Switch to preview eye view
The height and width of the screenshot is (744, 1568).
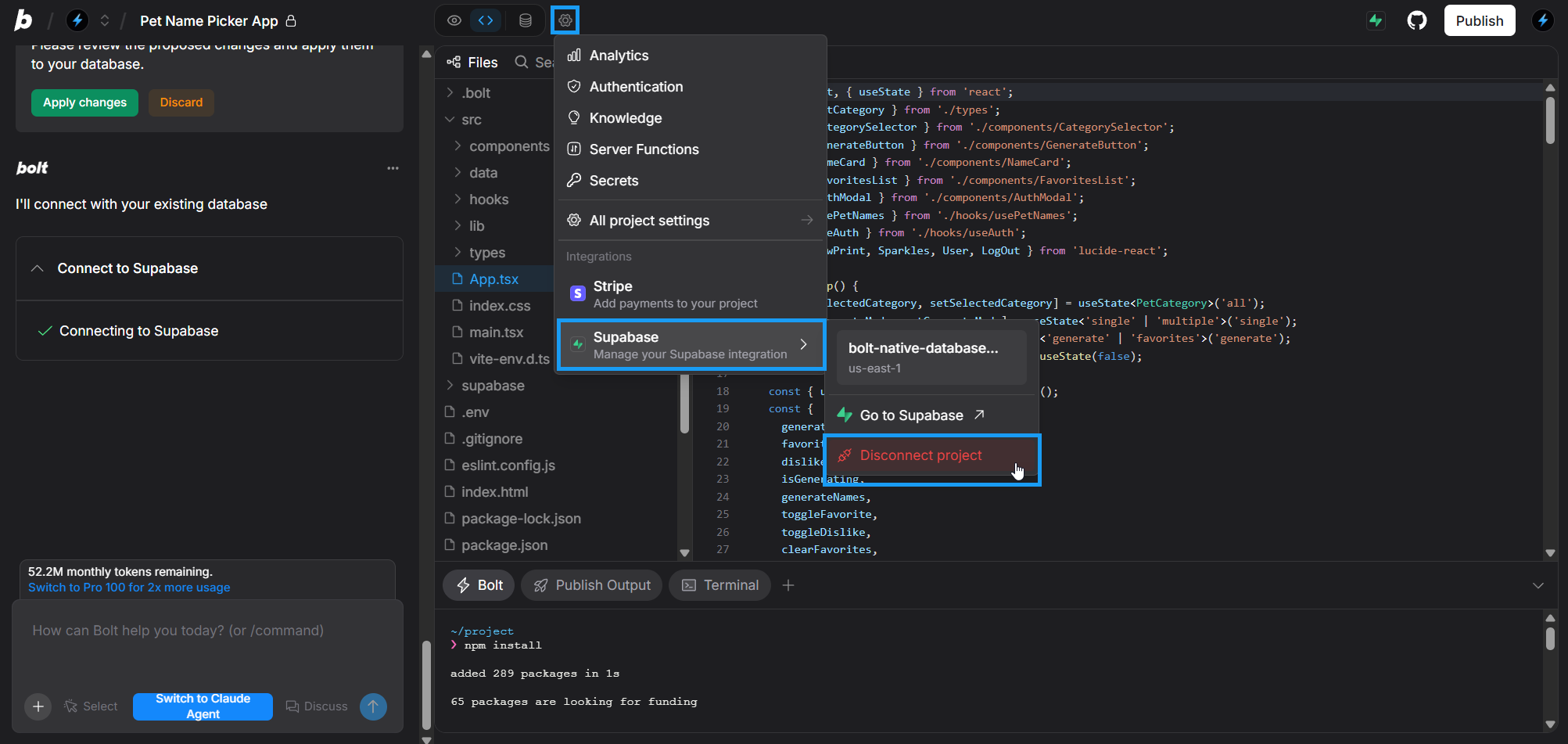[x=454, y=20]
